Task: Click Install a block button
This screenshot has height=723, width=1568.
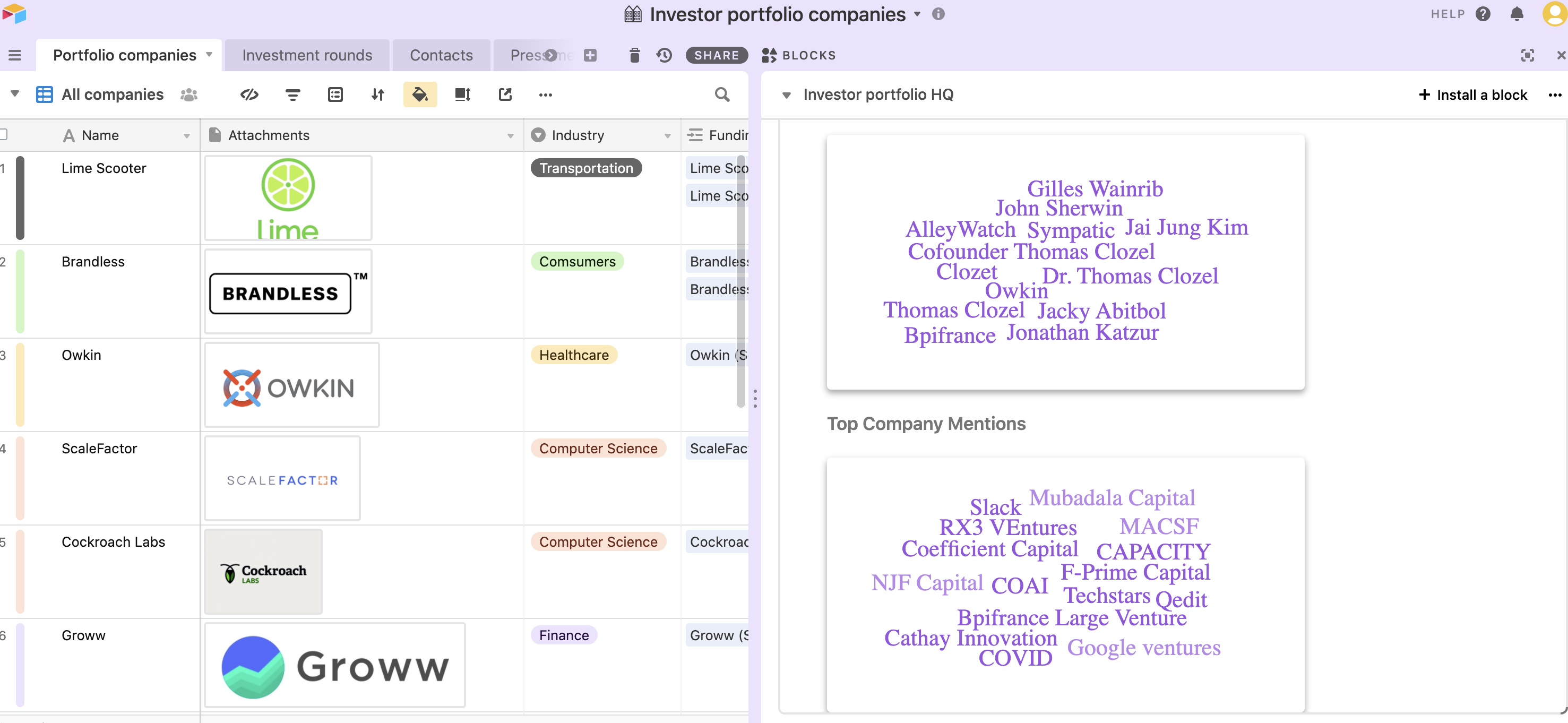Action: click(x=1473, y=95)
